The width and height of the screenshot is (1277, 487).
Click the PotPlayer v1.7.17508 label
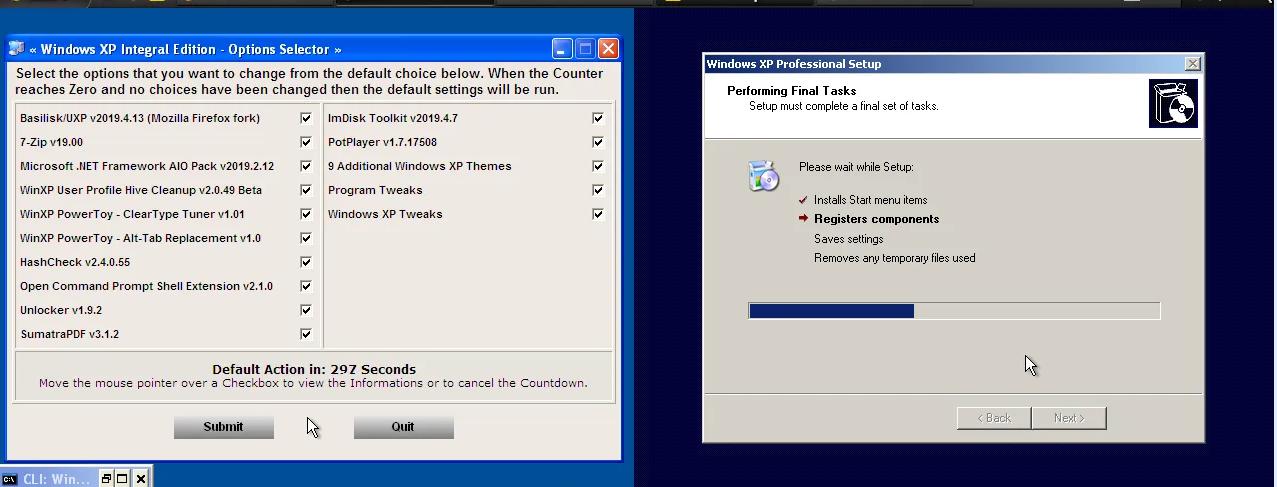pyautogui.click(x=382, y=142)
